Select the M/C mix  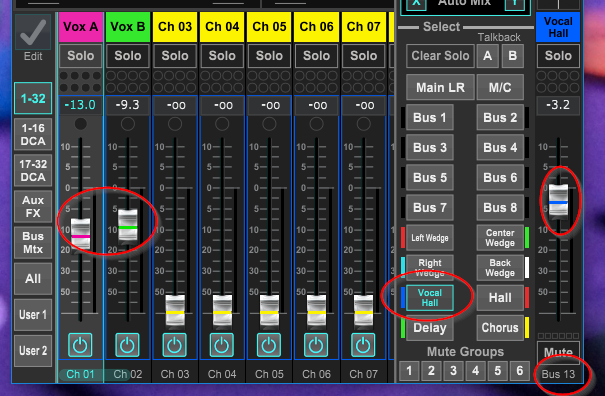click(500, 87)
